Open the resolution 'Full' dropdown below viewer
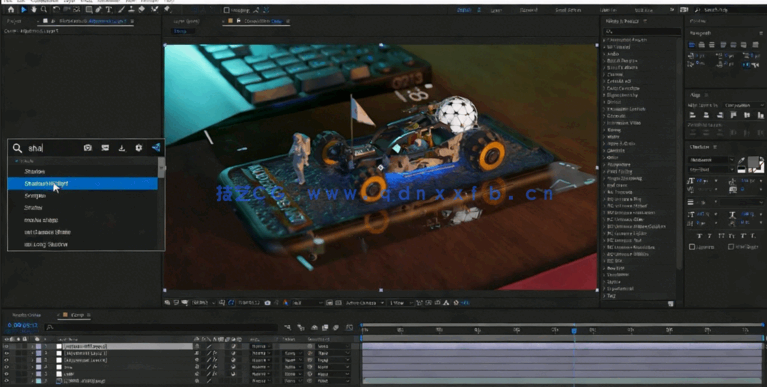 (307, 303)
